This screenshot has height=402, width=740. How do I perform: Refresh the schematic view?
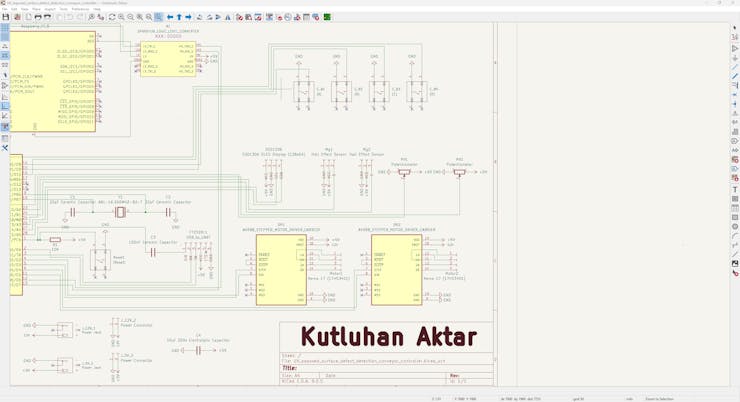(112, 17)
